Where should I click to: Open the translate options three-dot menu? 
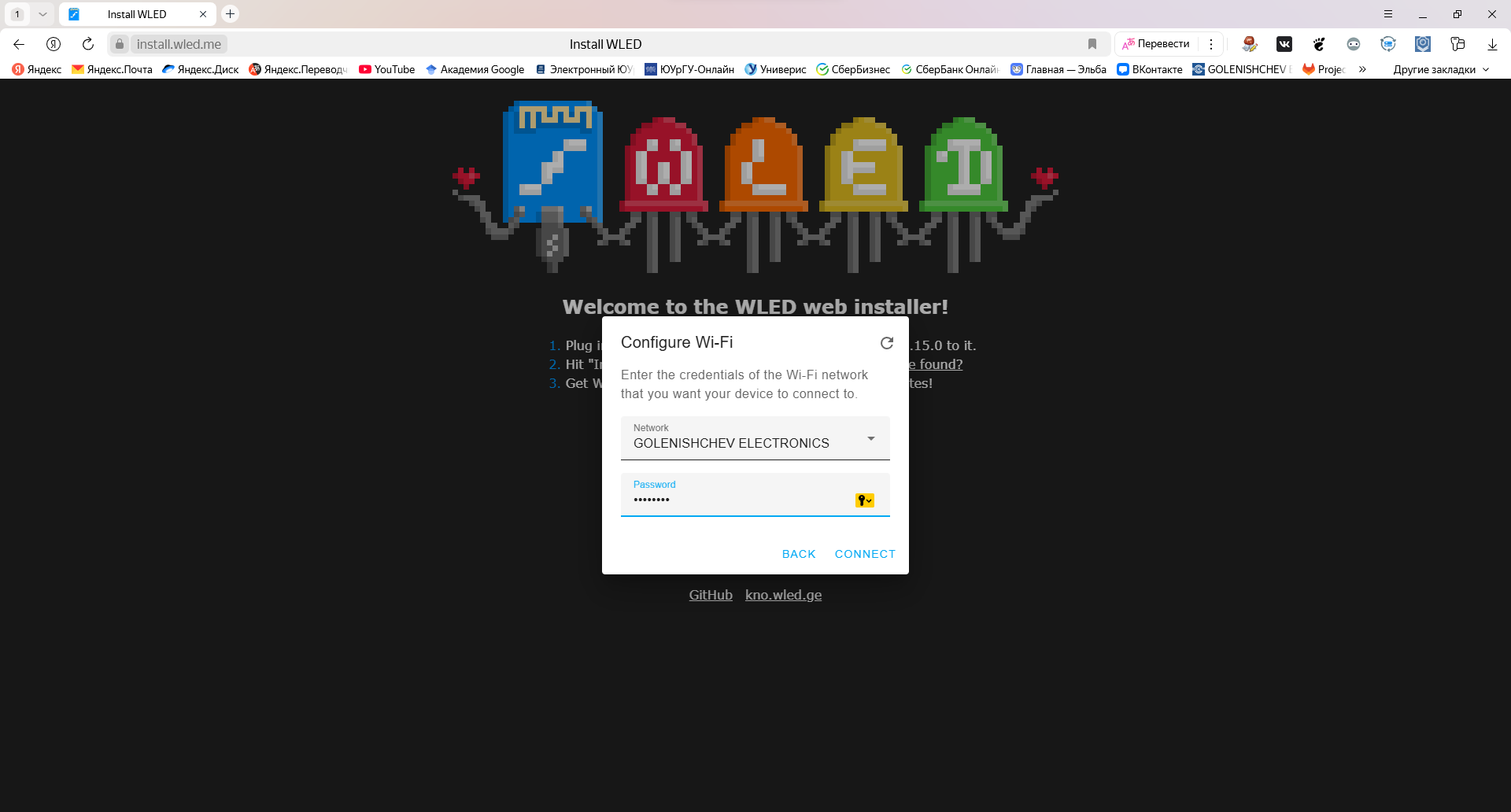pos(1211,44)
